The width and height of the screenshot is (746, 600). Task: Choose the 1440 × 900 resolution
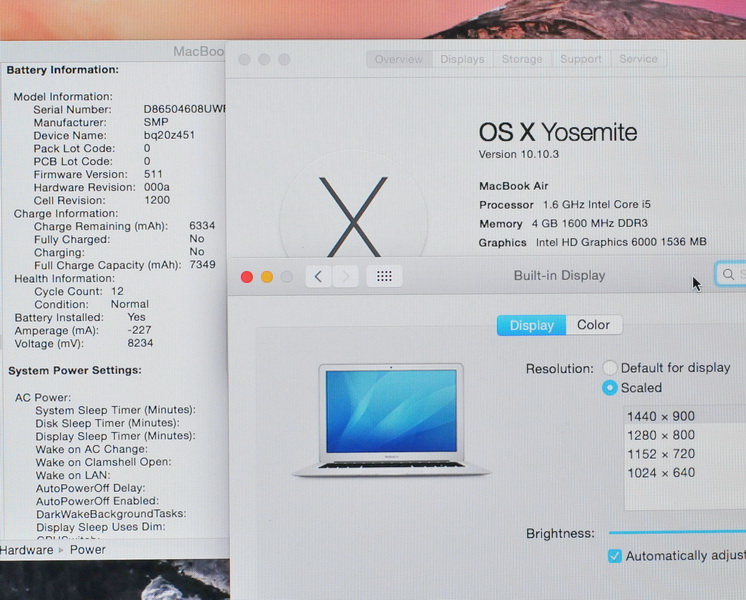click(x=685, y=416)
